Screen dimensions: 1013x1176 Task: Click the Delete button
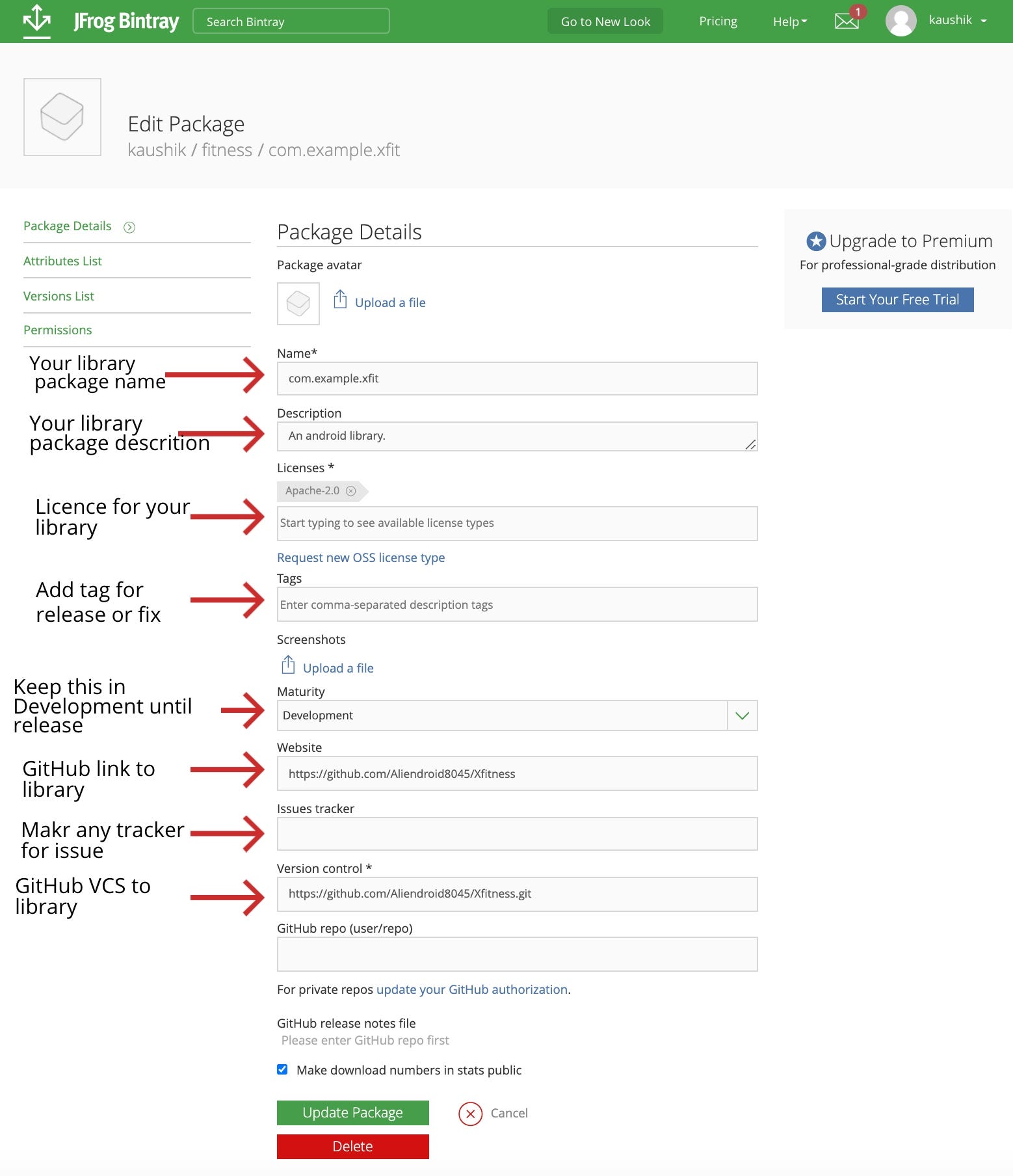click(352, 1146)
